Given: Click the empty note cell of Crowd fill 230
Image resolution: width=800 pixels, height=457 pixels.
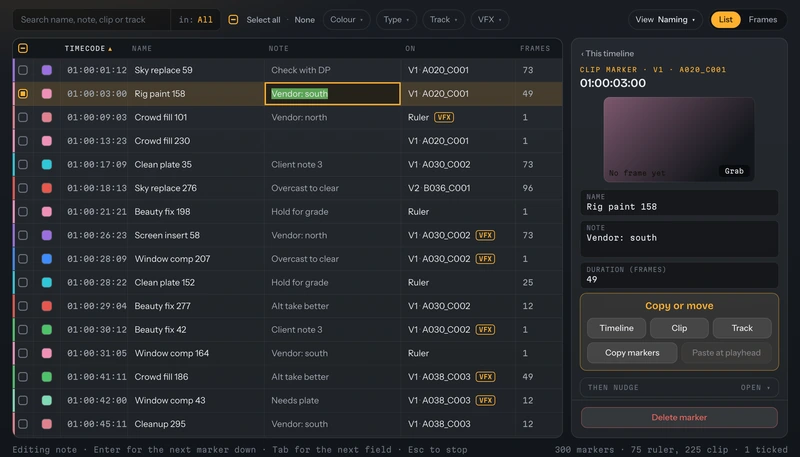Looking at the screenshot, I should point(333,141).
